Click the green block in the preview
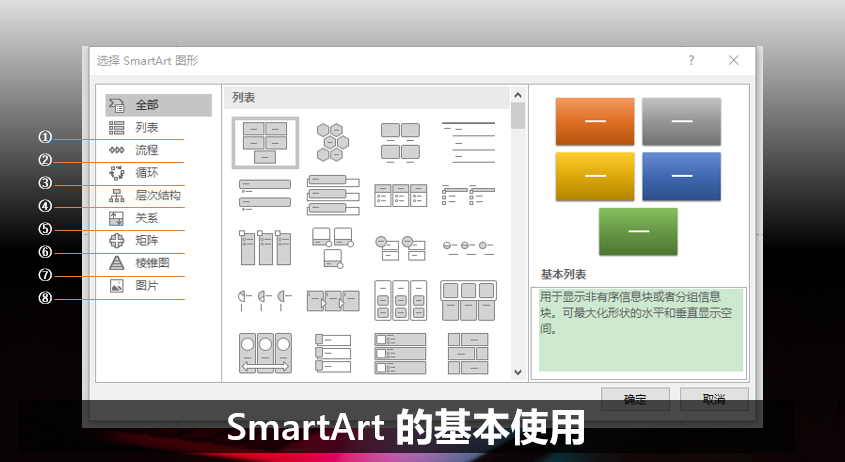The width and height of the screenshot is (845, 462). click(x=638, y=231)
